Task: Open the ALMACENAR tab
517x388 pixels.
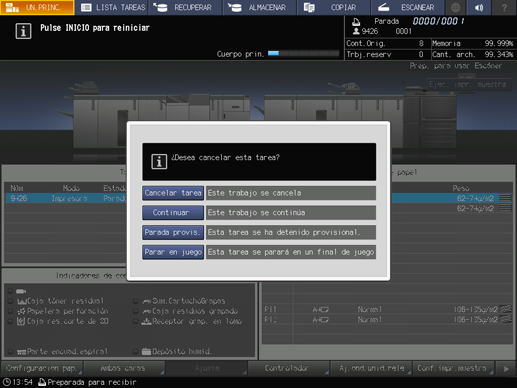Action: [259, 7]
